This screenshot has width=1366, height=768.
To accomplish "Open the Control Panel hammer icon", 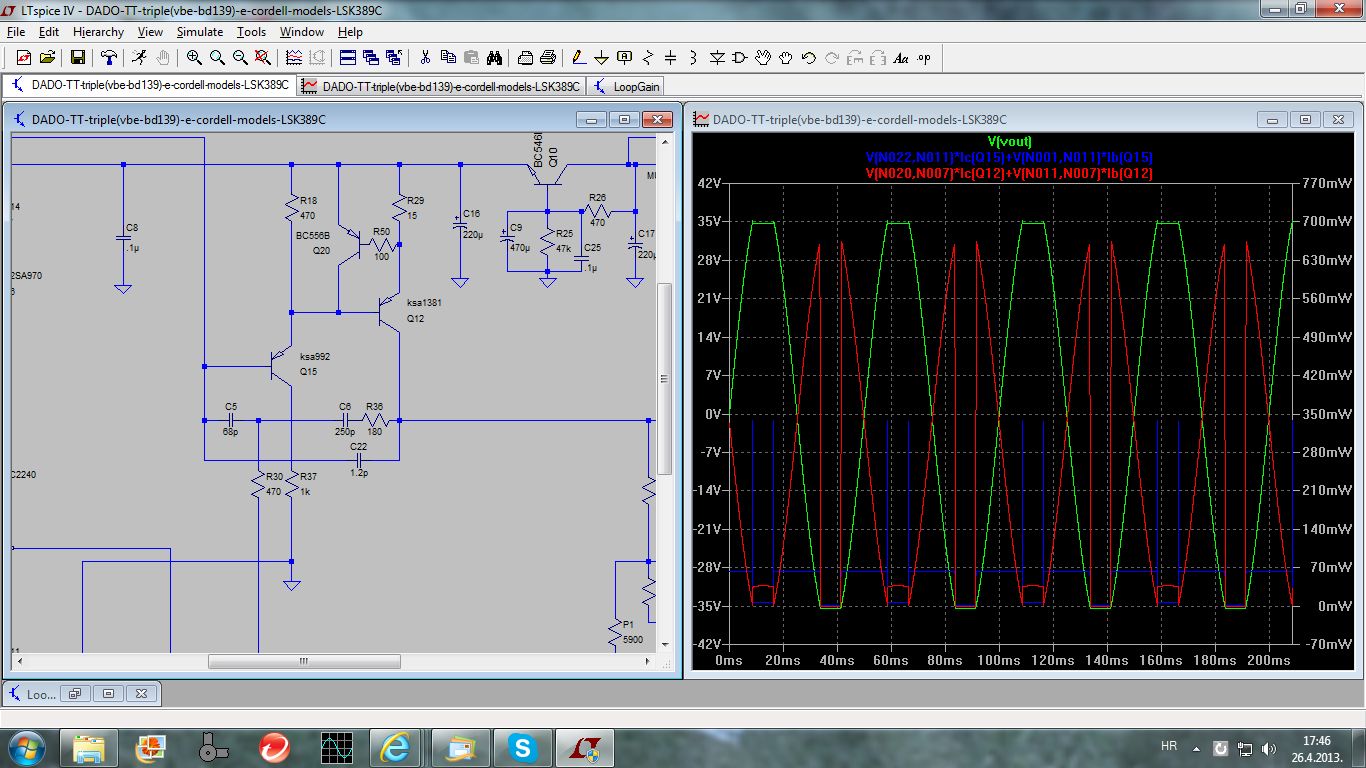I will (108, 57).
